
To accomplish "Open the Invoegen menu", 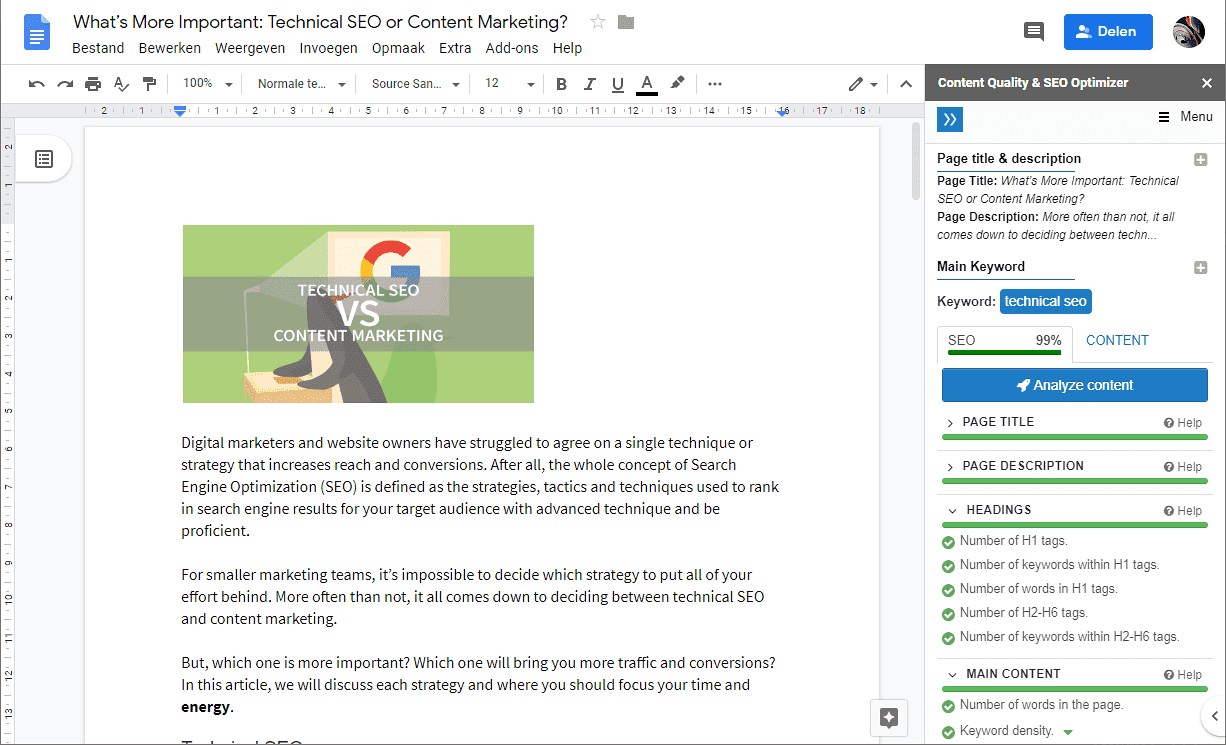I will point(326,48).
